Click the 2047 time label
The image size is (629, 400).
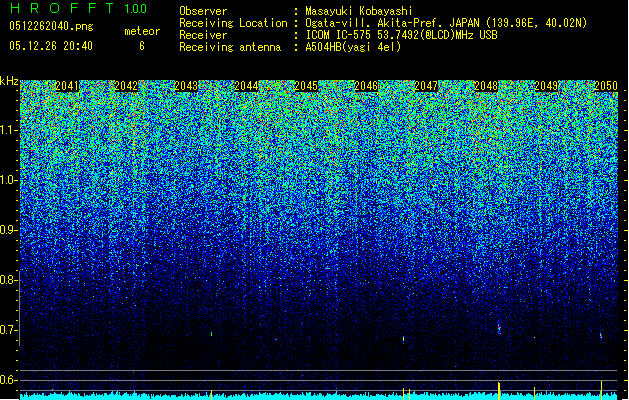[x=426, y=86]
